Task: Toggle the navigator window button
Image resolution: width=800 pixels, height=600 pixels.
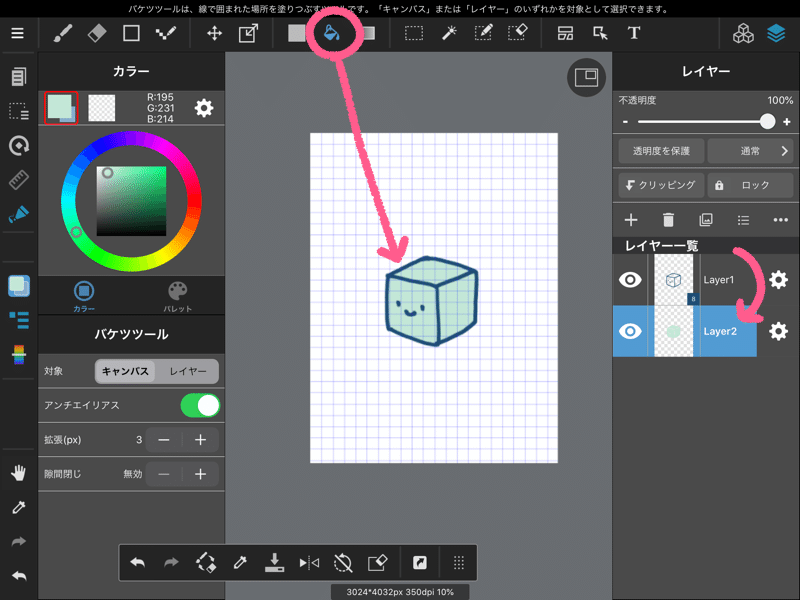Action: [586, 78]
